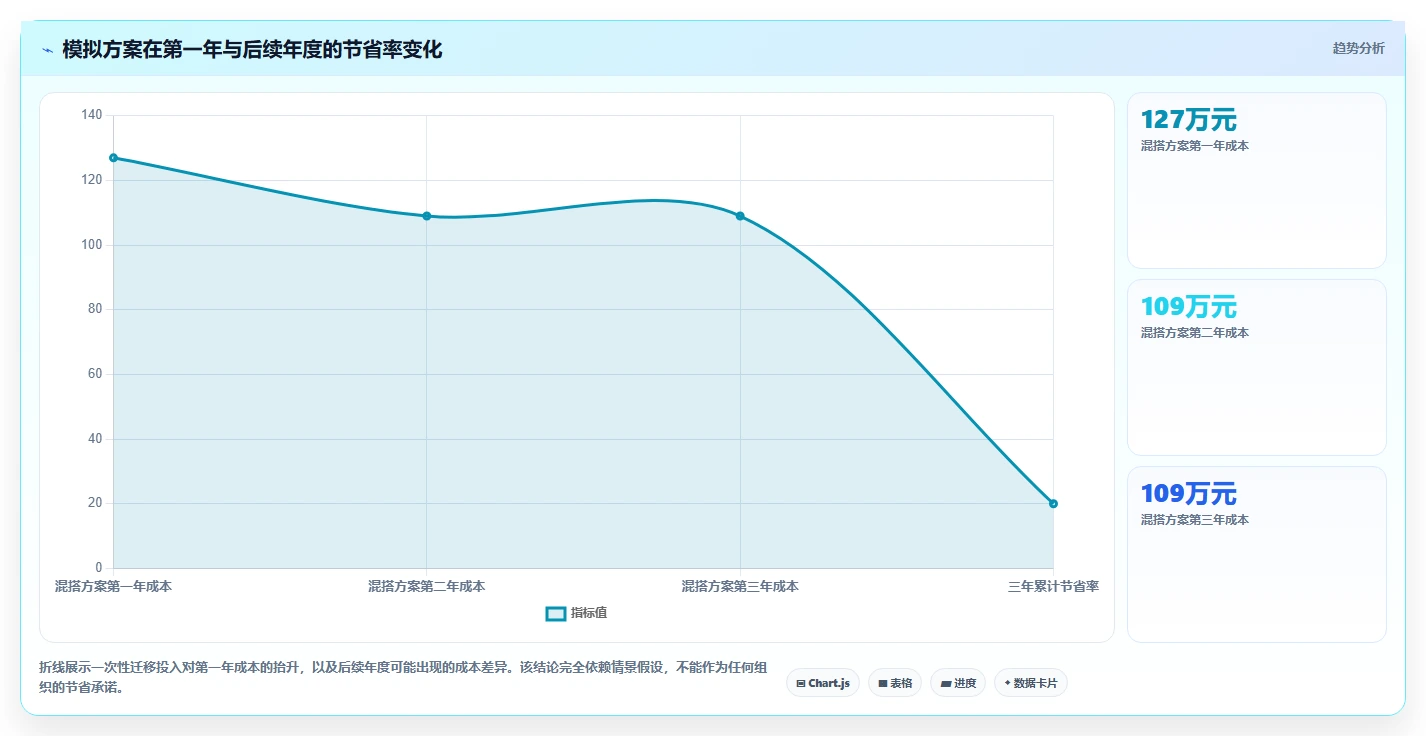This screenshot has height=736, width=1426.
Task: Click the 趋势分析 badge in the header
Action: point(1358,48)
